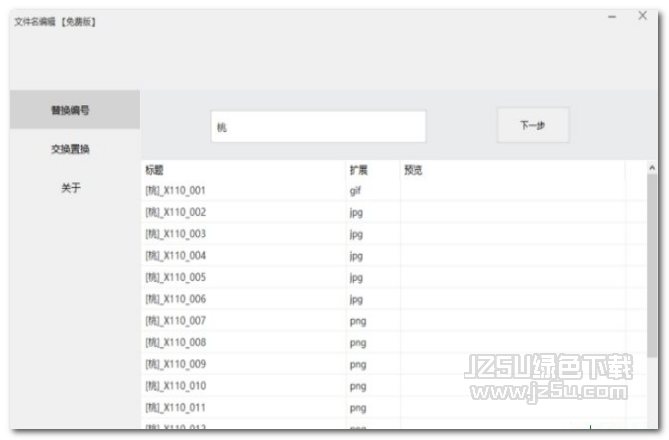Select the file row [桃]_X110_006
Image resolution: width=669 pixels, height=440 pixels.
pyautogui.click(x=176, y=299)
